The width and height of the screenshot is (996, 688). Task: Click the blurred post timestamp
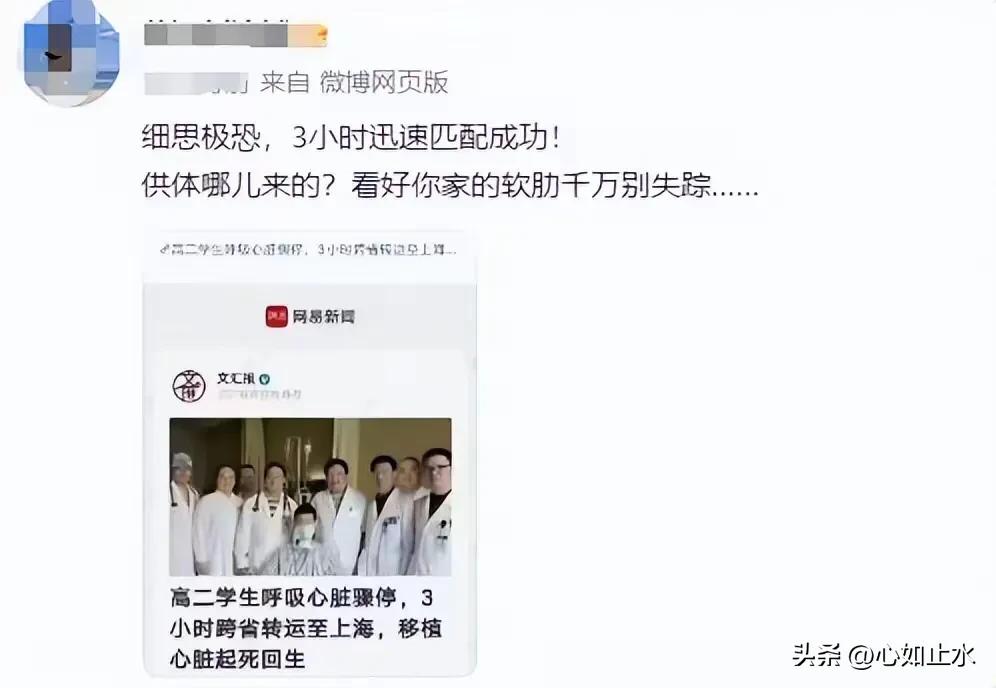(x=196, y=83)
